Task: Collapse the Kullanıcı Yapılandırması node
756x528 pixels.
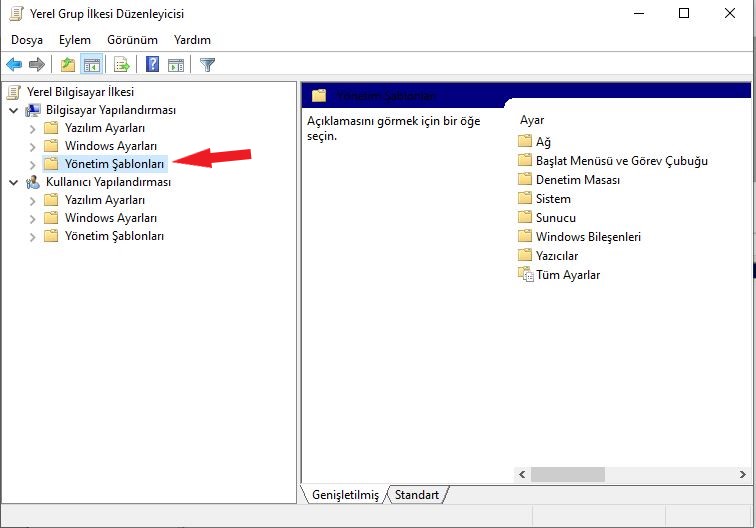Action: point(14,182)
